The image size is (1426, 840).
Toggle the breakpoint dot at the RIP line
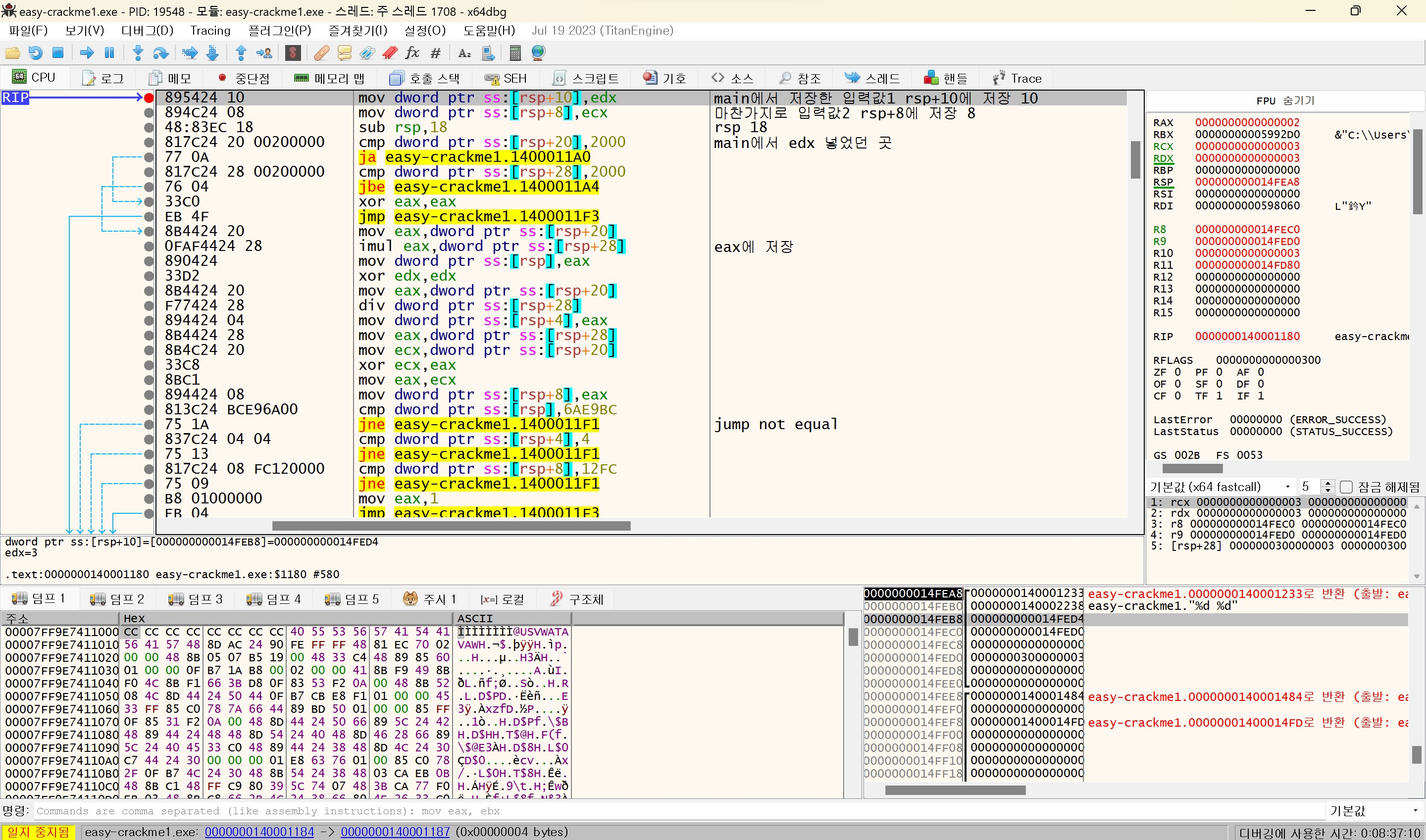[149, 98]
